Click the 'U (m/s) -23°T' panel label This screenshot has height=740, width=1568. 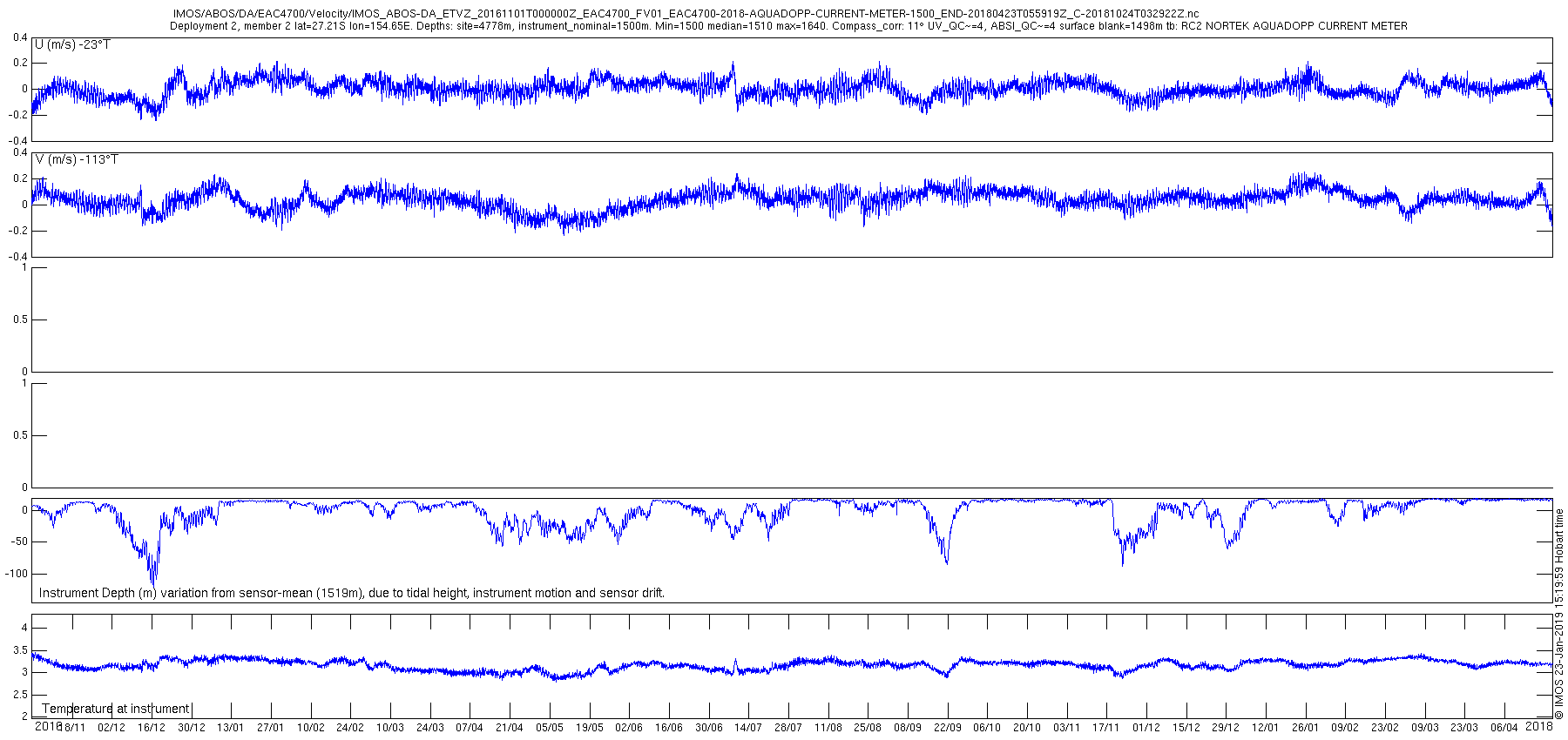(72, 44)
